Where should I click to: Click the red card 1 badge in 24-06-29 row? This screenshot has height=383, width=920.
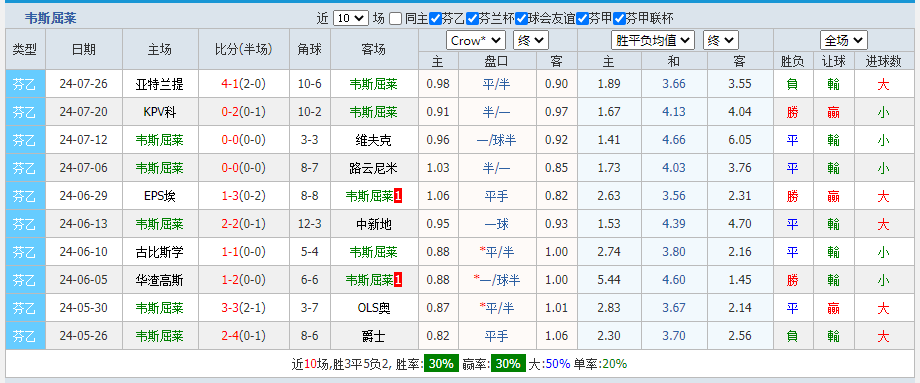(x=398, y=196)
